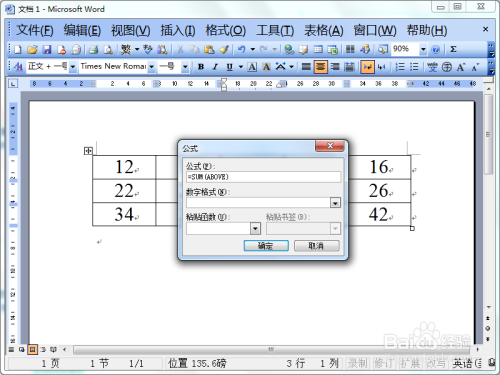
Task: Click the formula input field =SUM(ABOVE)
Action: (x=263, y=177)
